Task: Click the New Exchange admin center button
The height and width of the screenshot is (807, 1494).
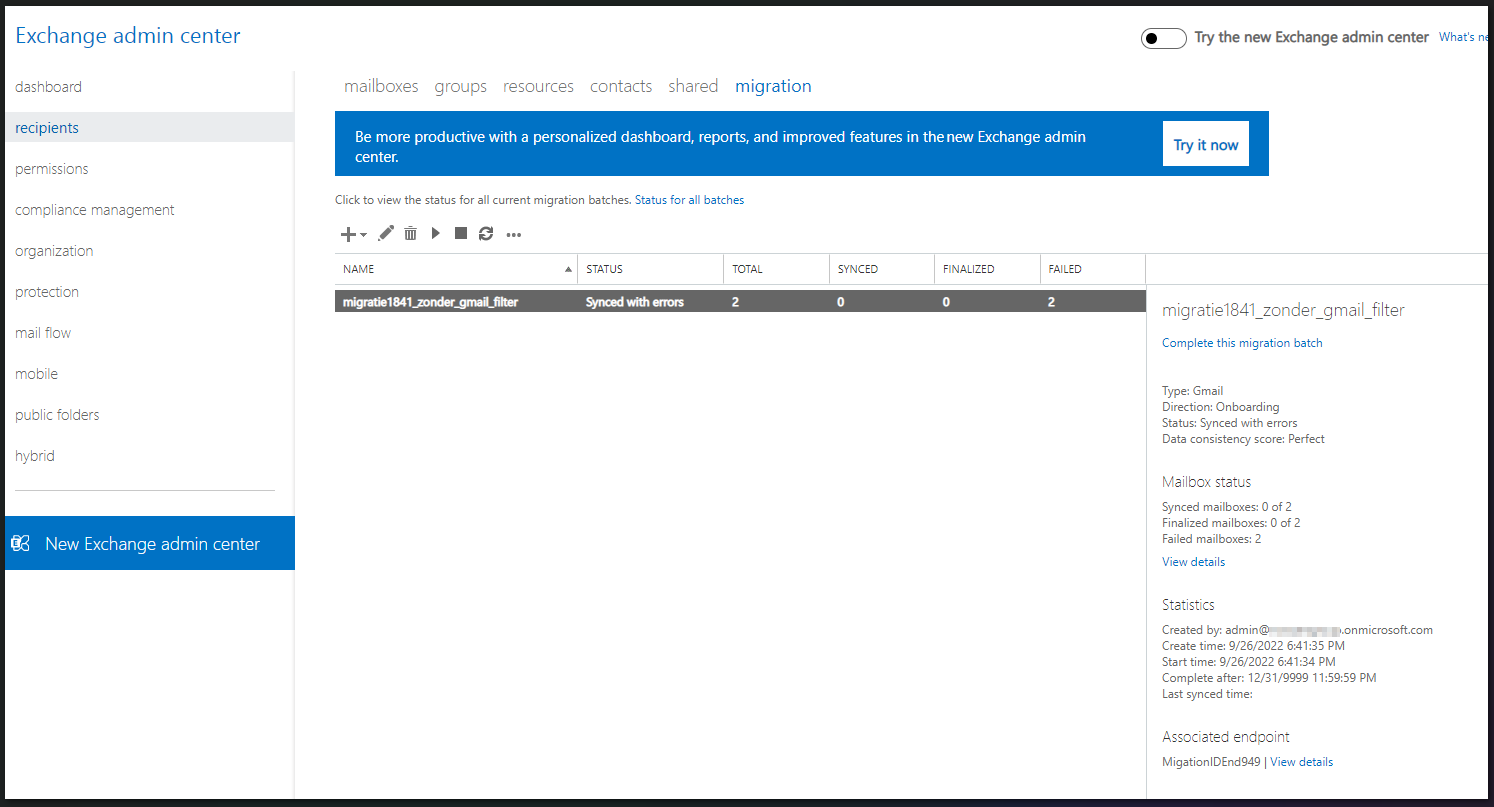Action: 150,543
